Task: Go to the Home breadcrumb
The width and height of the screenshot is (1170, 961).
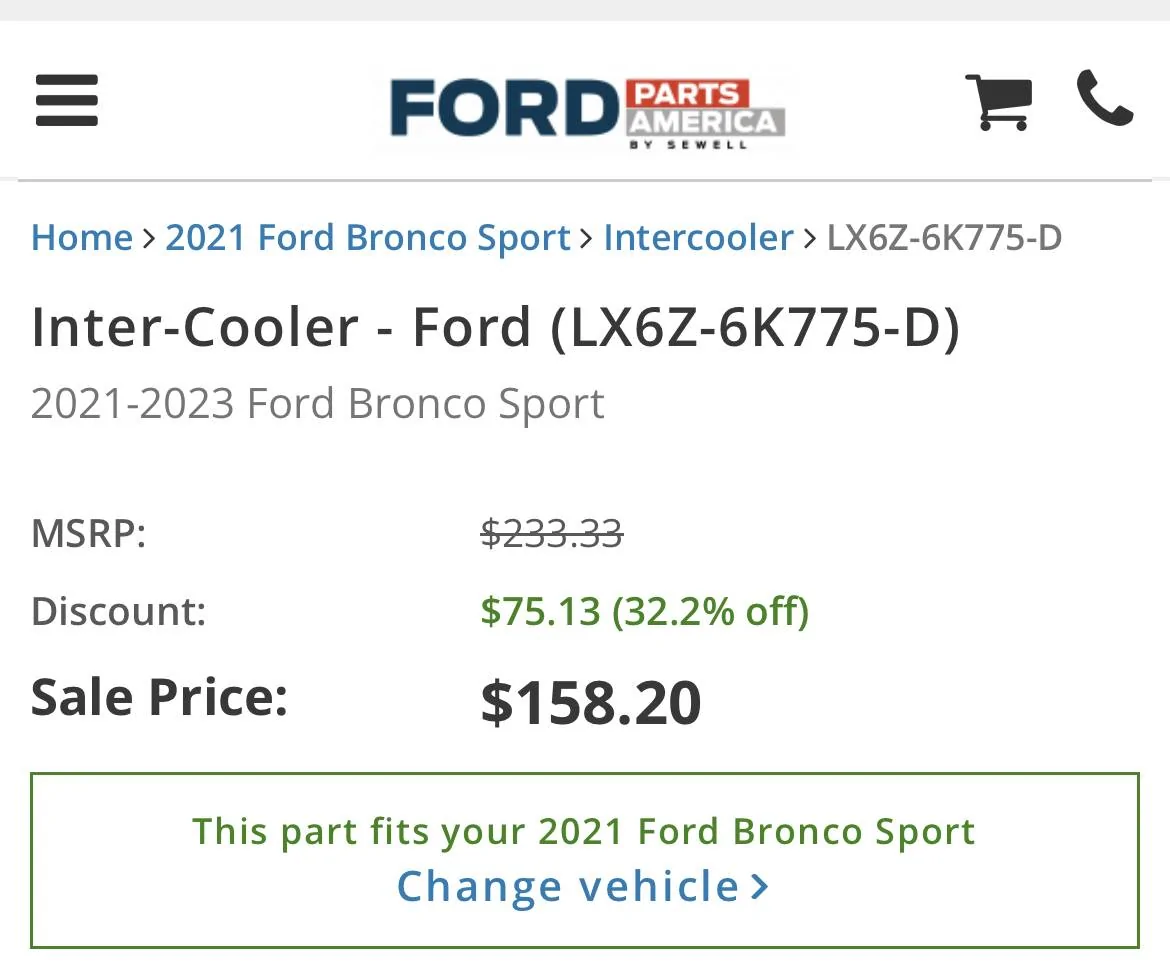Action: coord(82,238)
